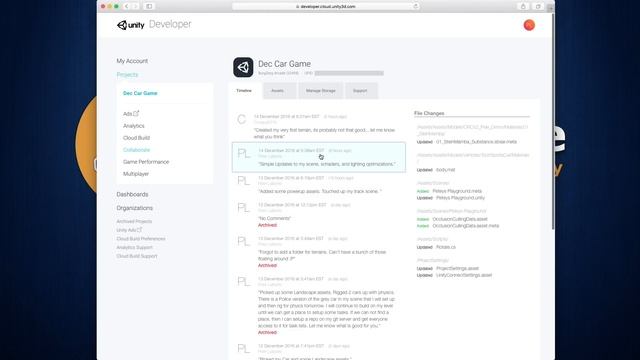The image size is (640, 360).
Task: Click the Unity logo in the header
Action: (131, 25)
